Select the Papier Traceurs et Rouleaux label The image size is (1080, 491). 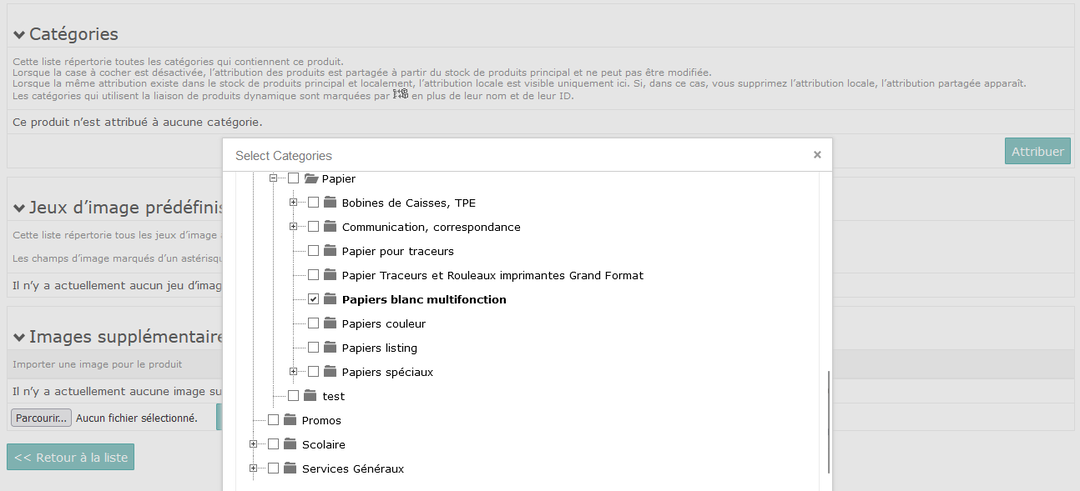click(492, 275)
